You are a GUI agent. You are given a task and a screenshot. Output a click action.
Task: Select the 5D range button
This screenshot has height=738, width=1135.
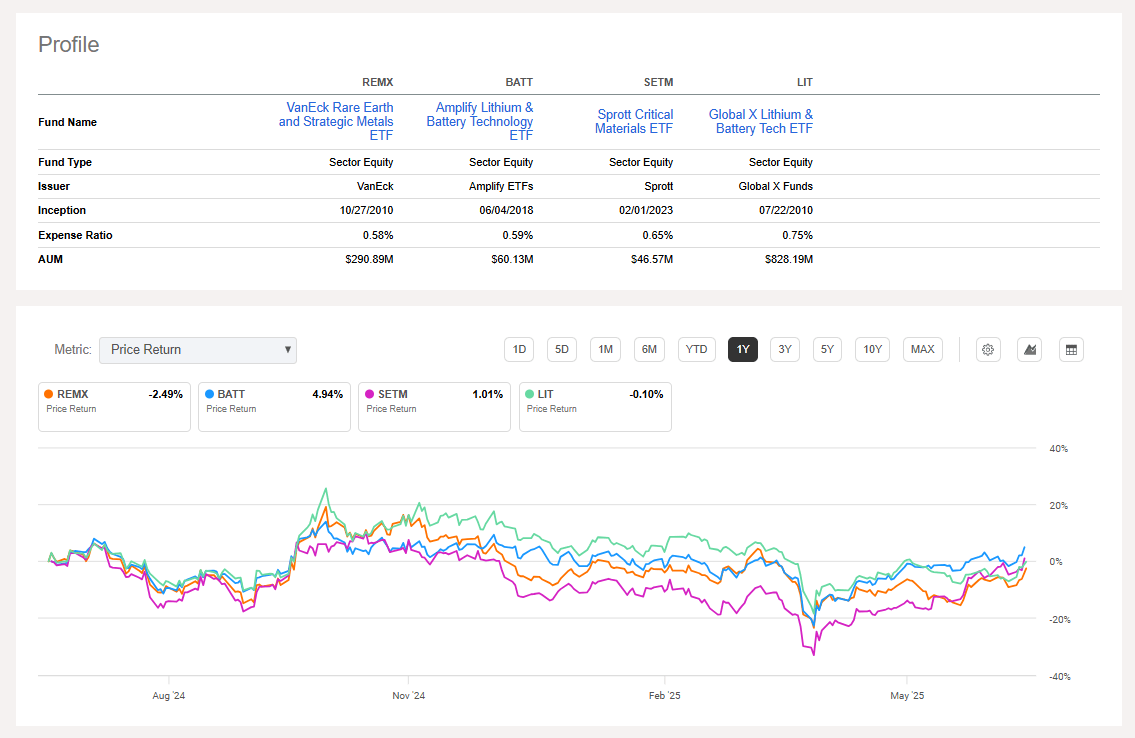(561, 349)
